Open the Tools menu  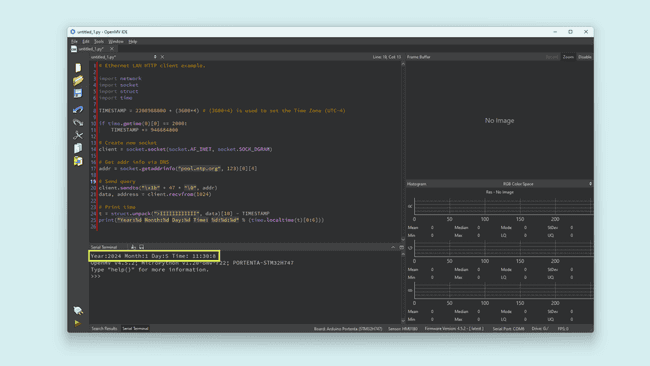99,42
